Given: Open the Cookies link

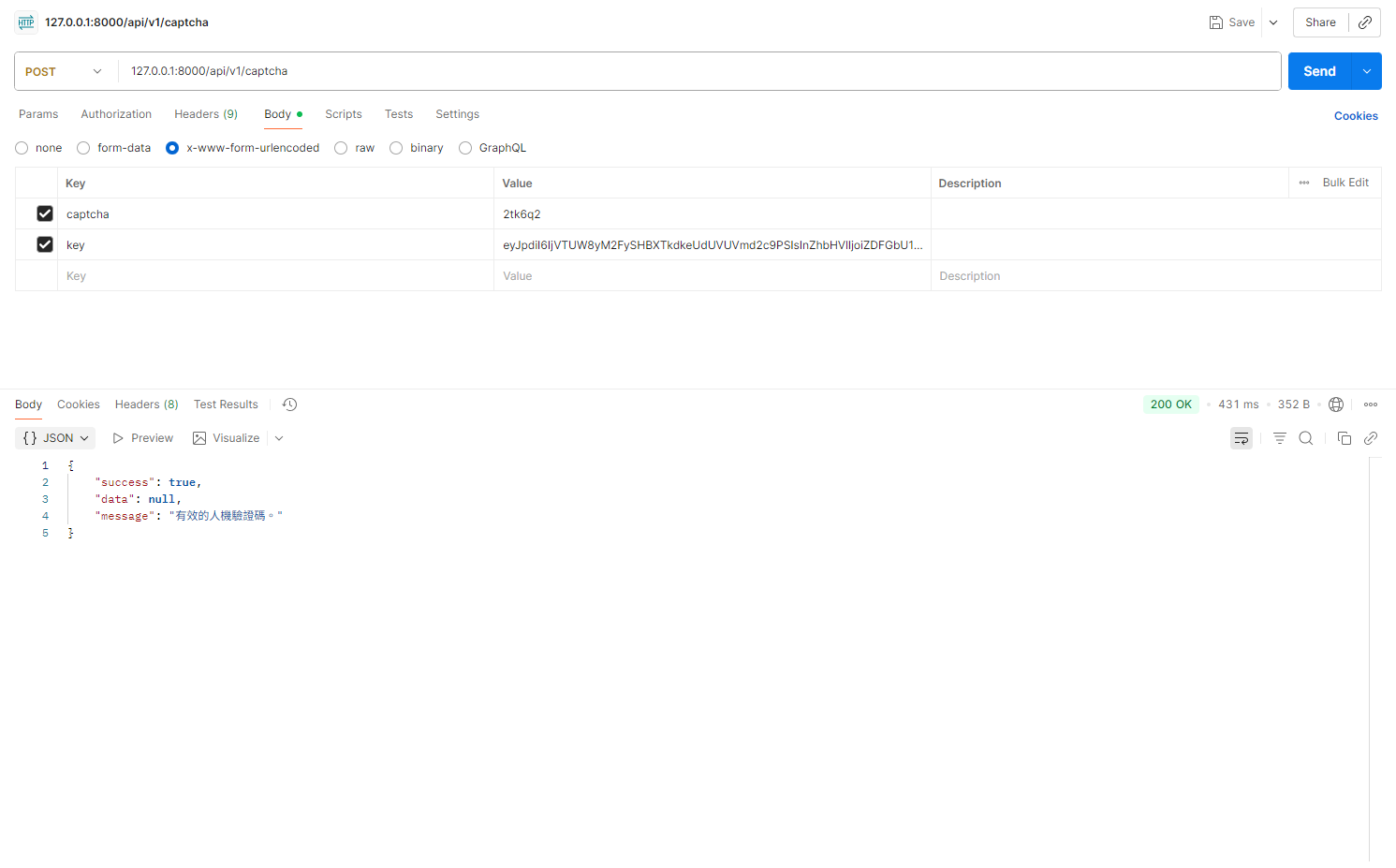Looking at the screenshot, I should point(1356,116).
